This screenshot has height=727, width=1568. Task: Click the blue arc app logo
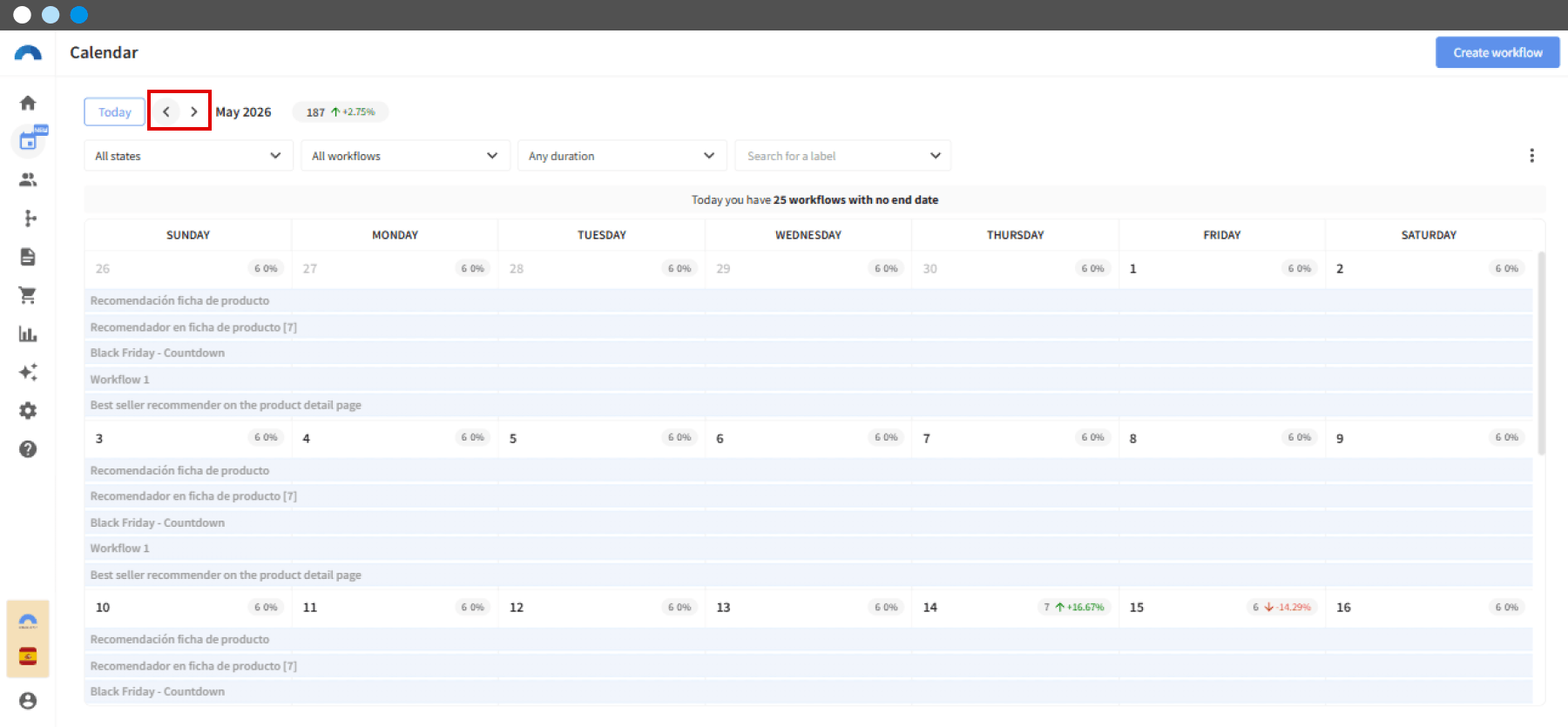tap(28, 53)
